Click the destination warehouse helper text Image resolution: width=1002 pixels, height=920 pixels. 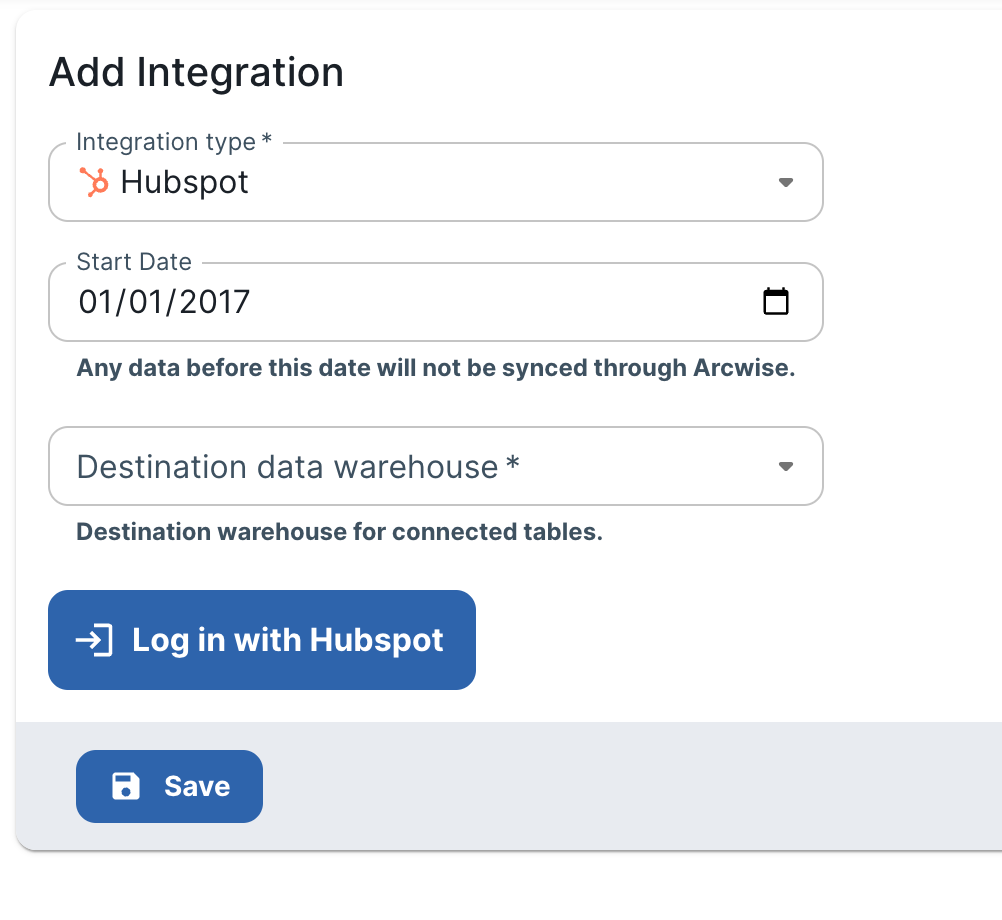coord(339,532)
